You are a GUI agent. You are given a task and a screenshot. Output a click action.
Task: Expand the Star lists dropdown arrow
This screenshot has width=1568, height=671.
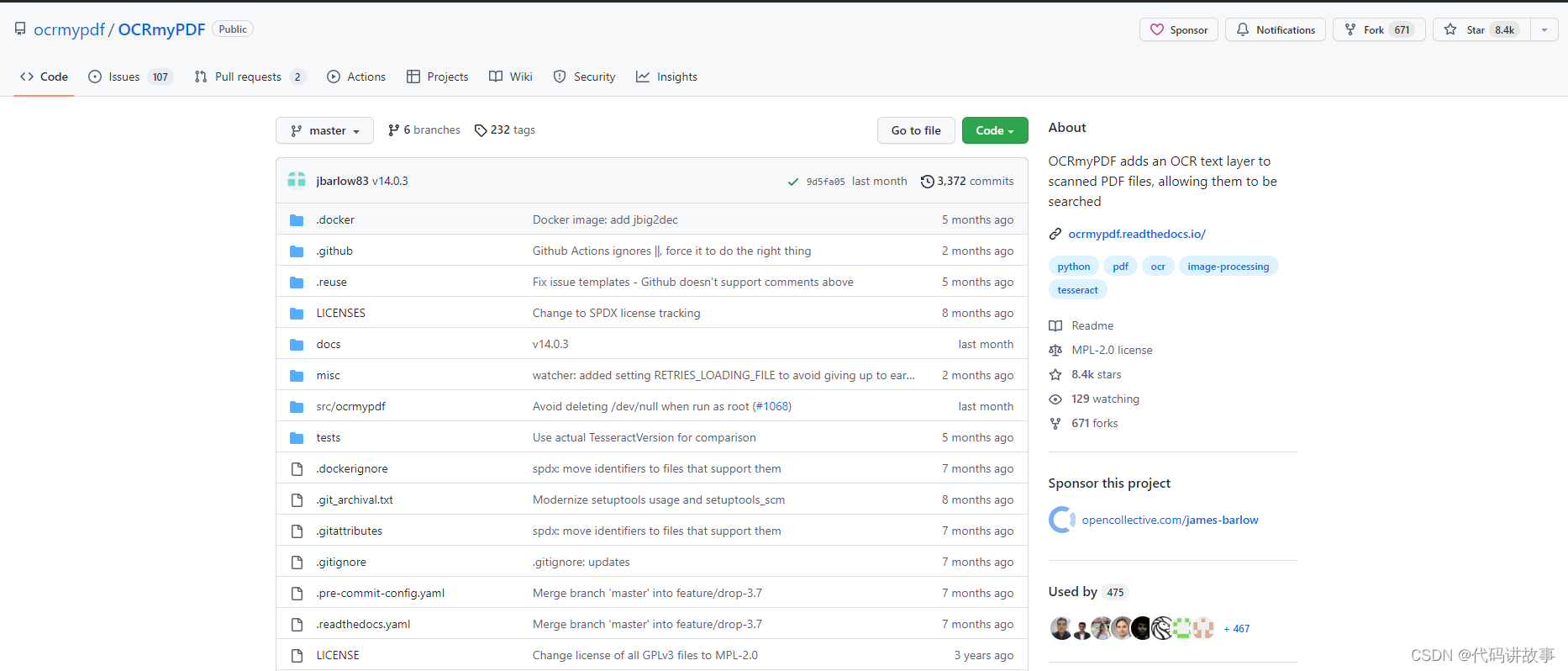click(x=1544, y=29)
